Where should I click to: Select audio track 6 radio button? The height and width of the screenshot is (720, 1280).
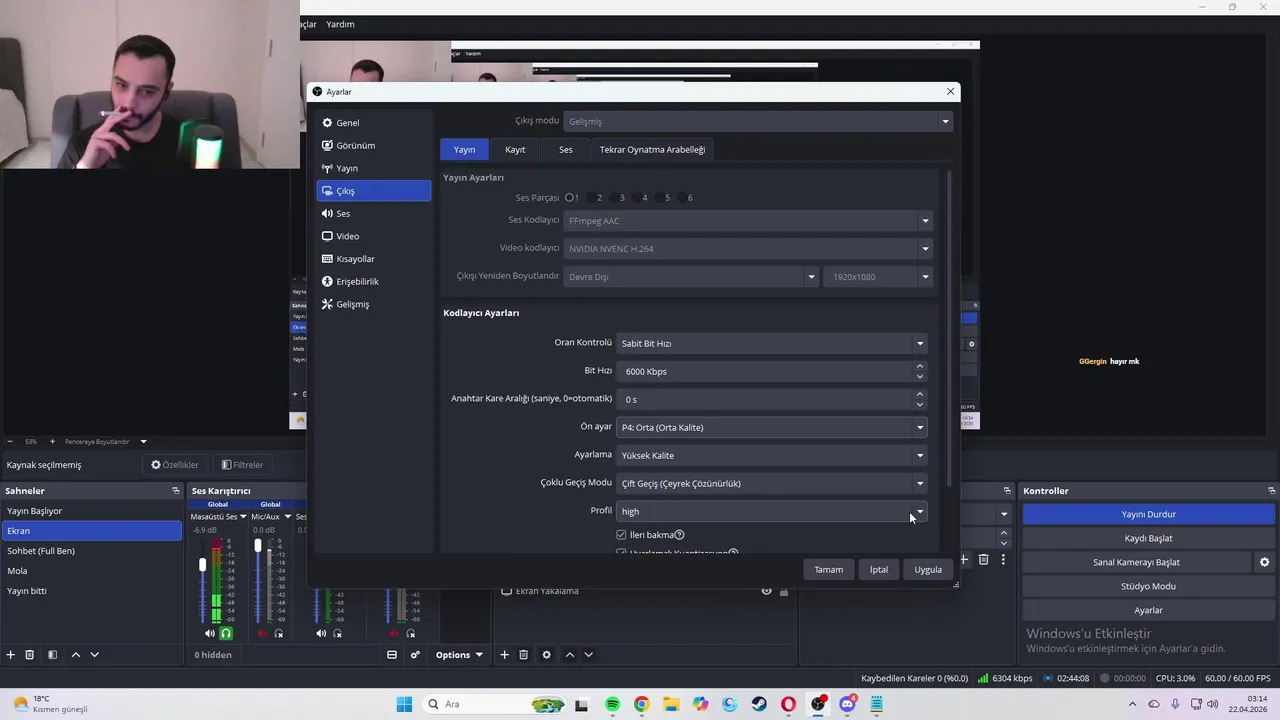coord(684,198)
